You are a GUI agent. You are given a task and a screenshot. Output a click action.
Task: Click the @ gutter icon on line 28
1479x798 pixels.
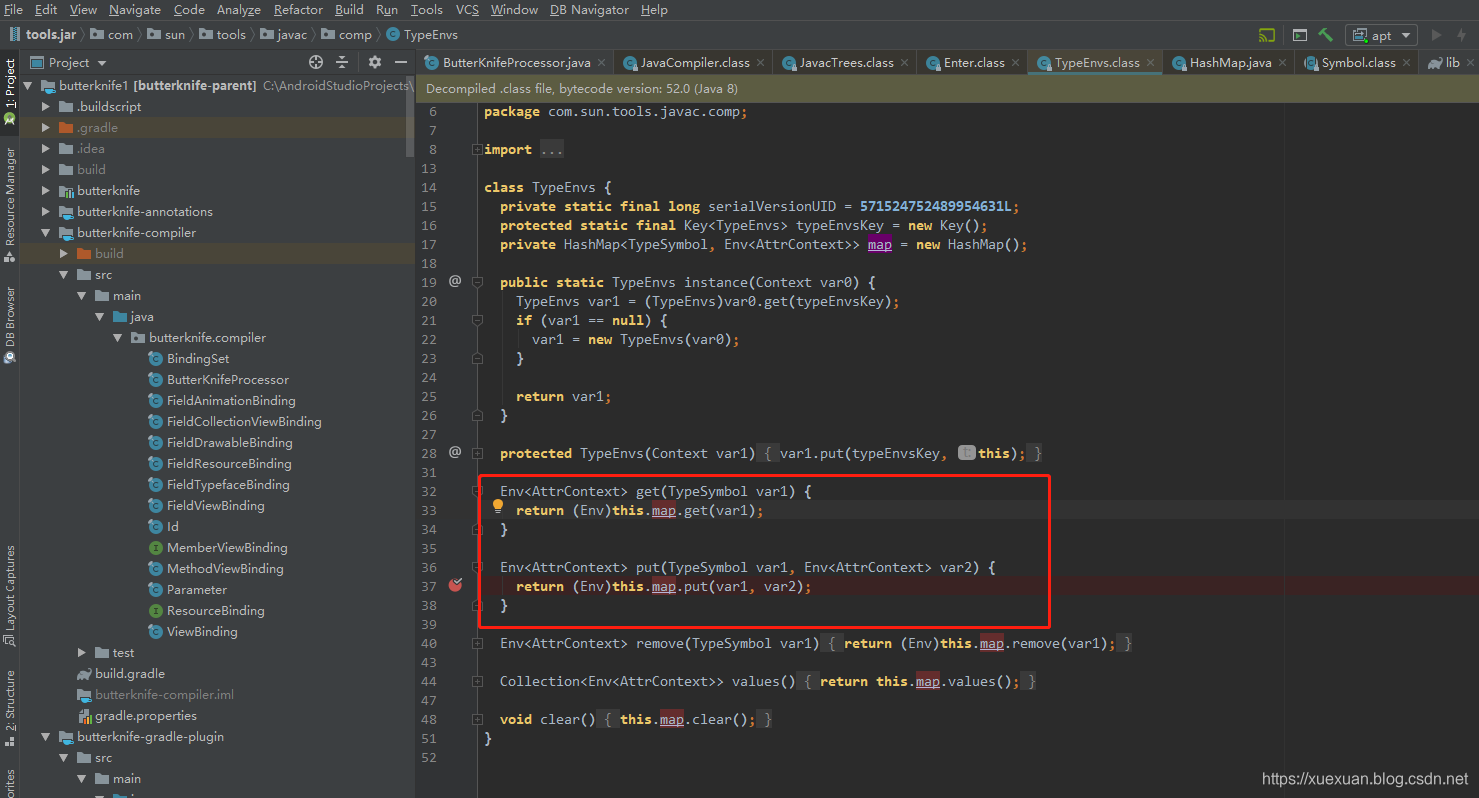[455, 452]
